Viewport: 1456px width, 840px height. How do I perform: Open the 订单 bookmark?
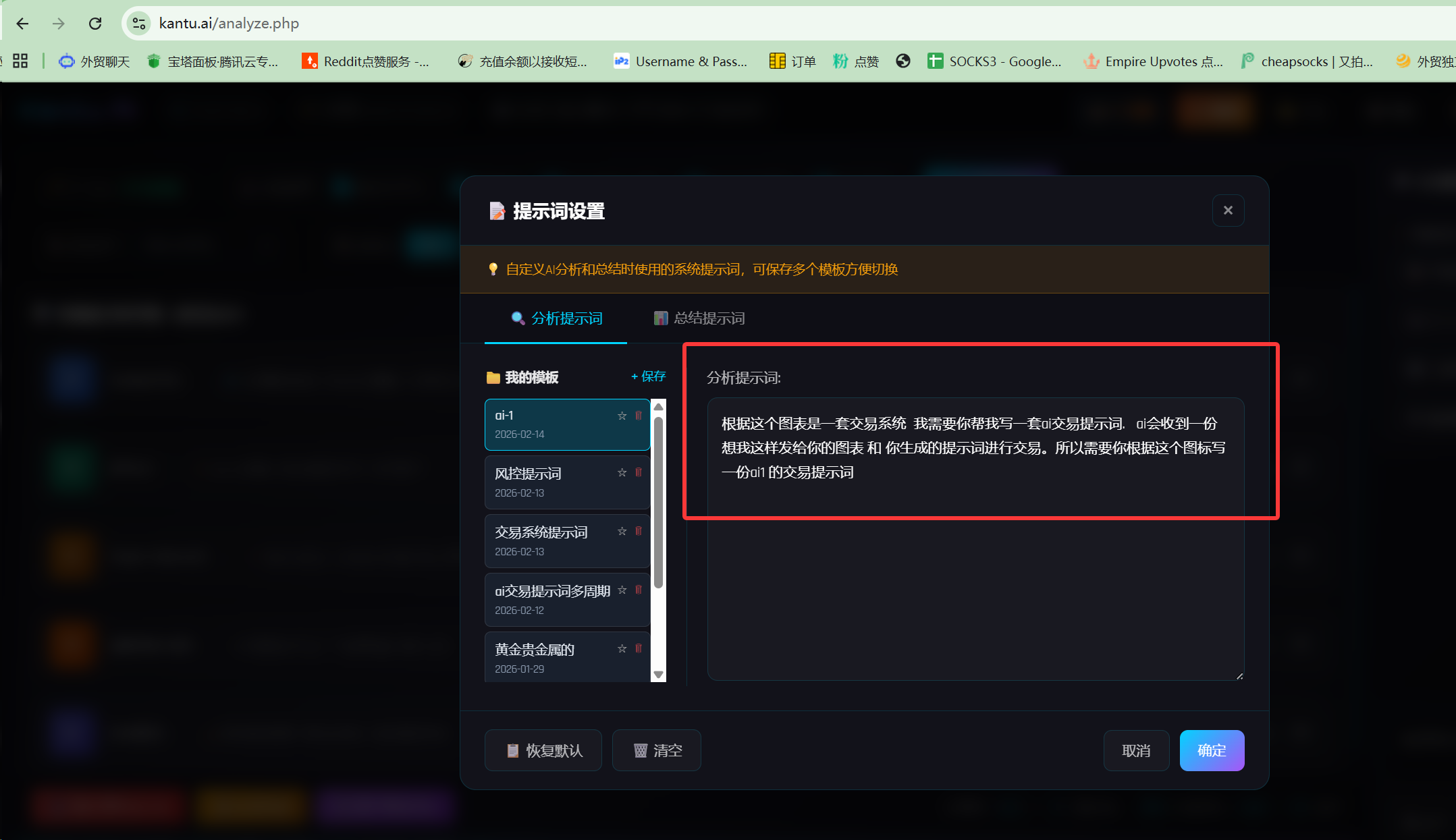[x=792, y=61]
